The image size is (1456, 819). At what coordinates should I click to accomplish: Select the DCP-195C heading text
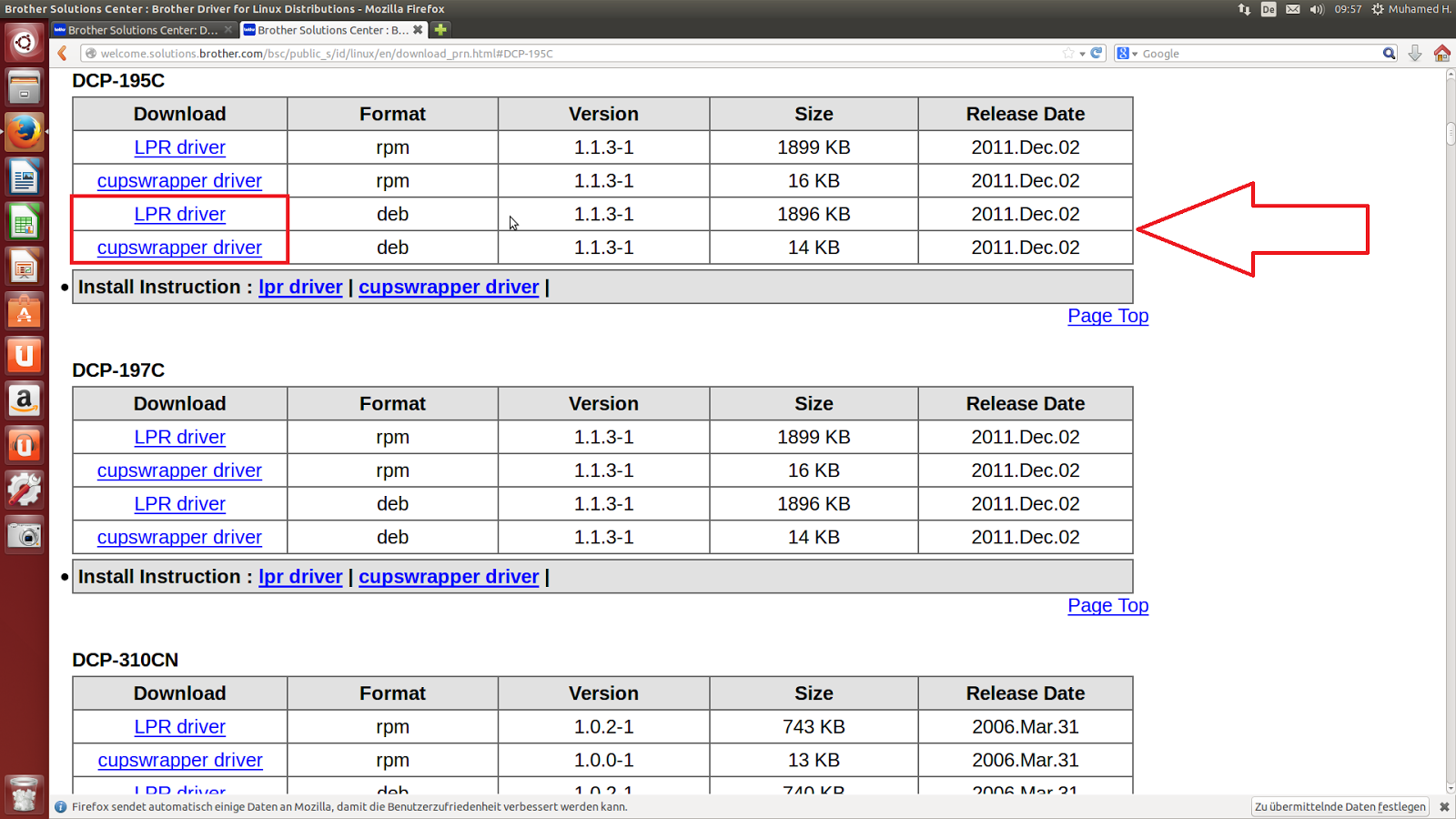point(118,81)
